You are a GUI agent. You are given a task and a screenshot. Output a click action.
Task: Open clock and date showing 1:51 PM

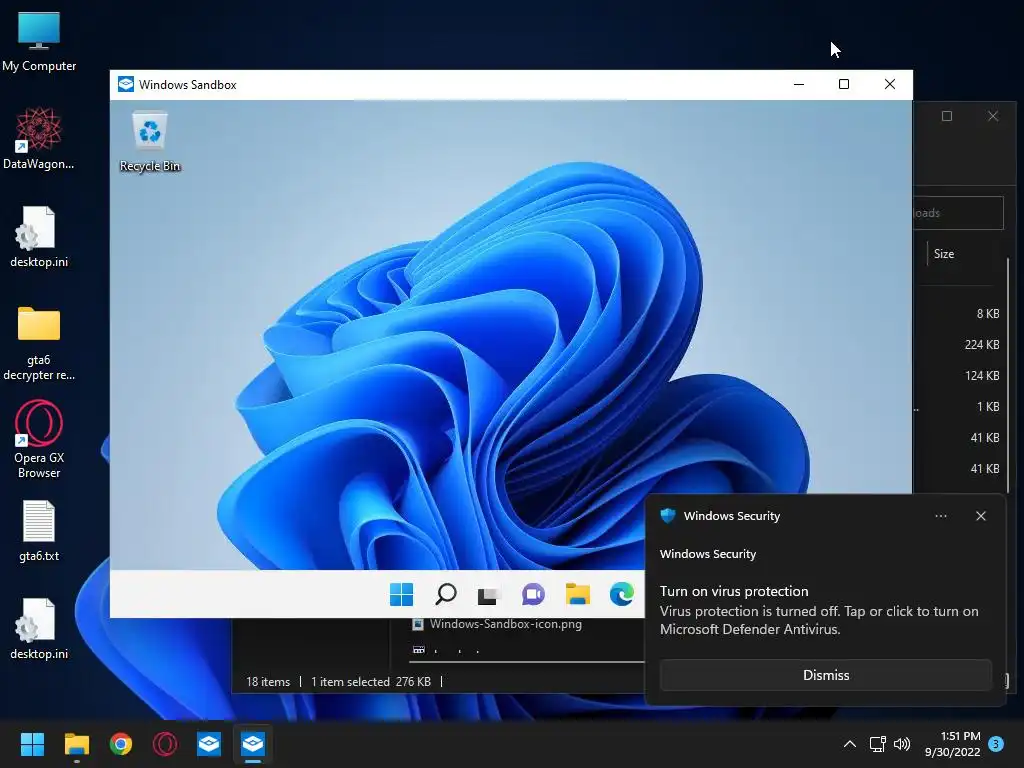click(952, 744)
